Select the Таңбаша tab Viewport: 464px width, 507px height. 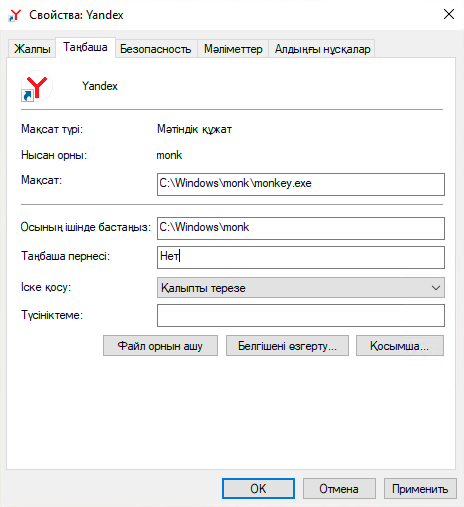point(85,47)
